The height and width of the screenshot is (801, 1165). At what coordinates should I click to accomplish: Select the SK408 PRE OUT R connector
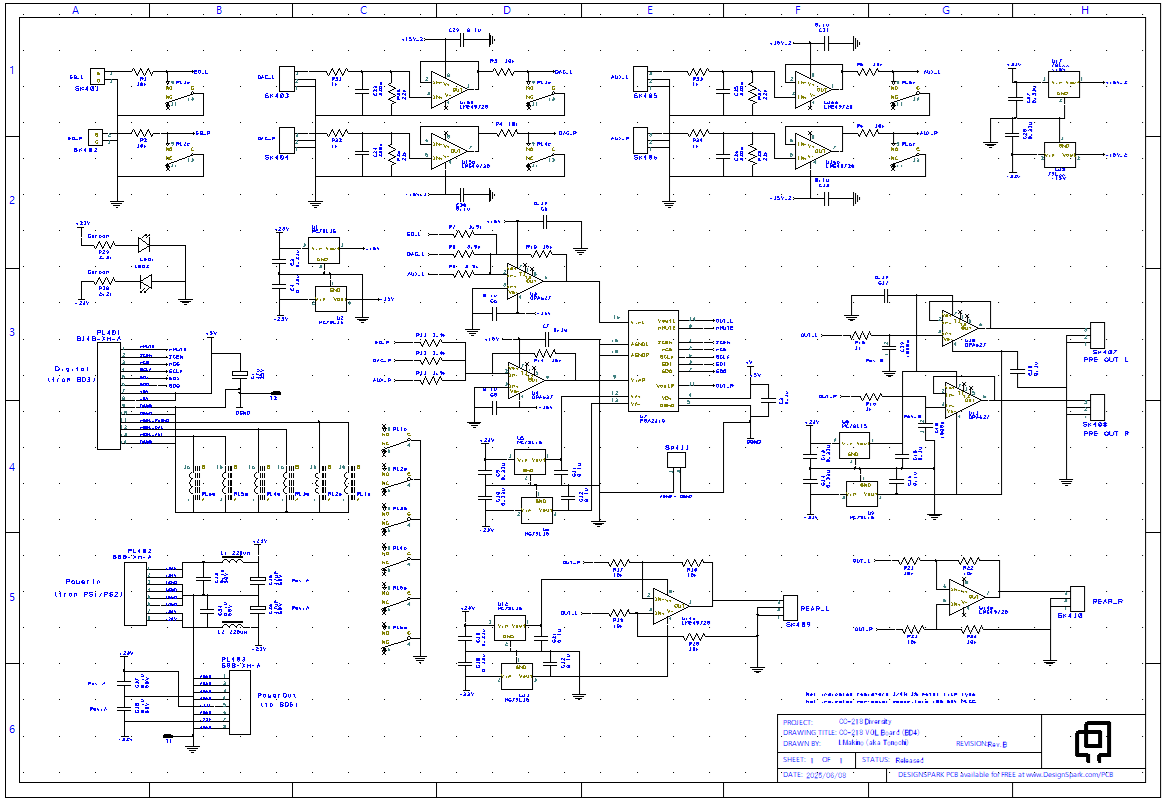click(x=1097, y=406)
